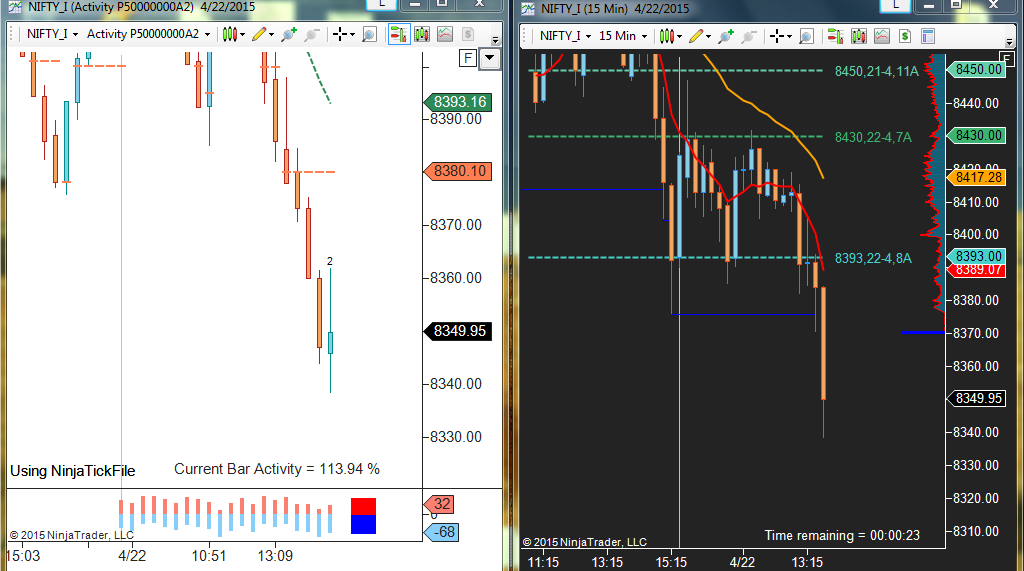This screenshot has width=1024, height=571.
Task: Open chart style selector in Activity window
Action: coord(229,34)
